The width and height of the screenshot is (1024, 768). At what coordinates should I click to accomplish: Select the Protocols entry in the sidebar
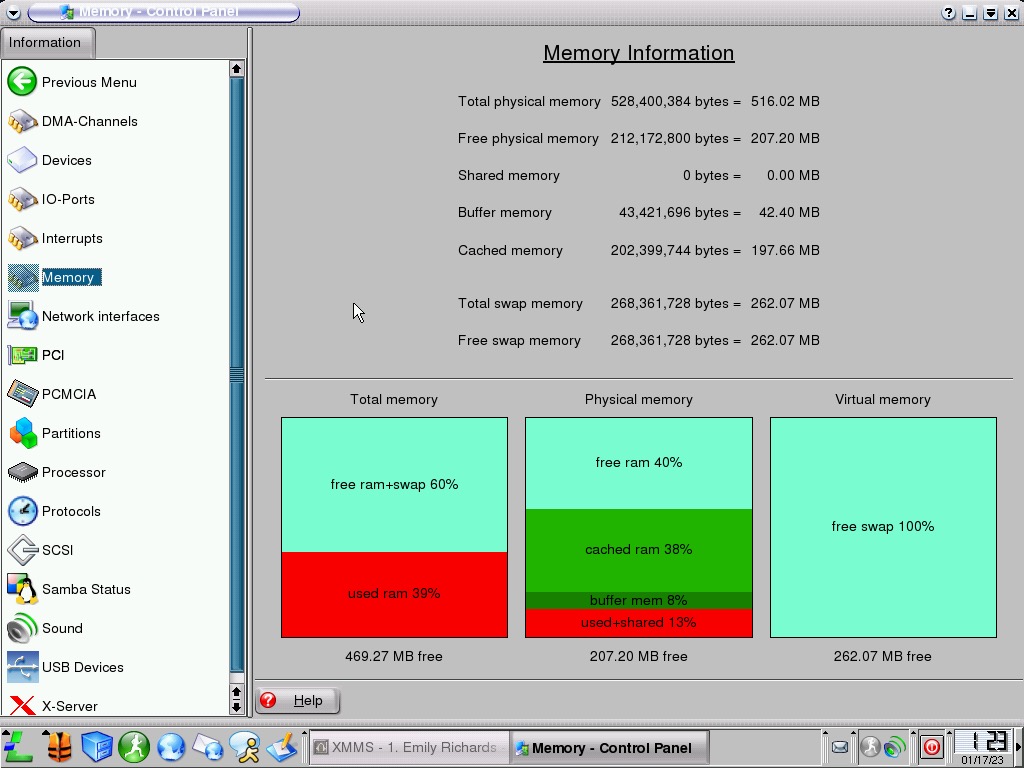coord(71,511)
